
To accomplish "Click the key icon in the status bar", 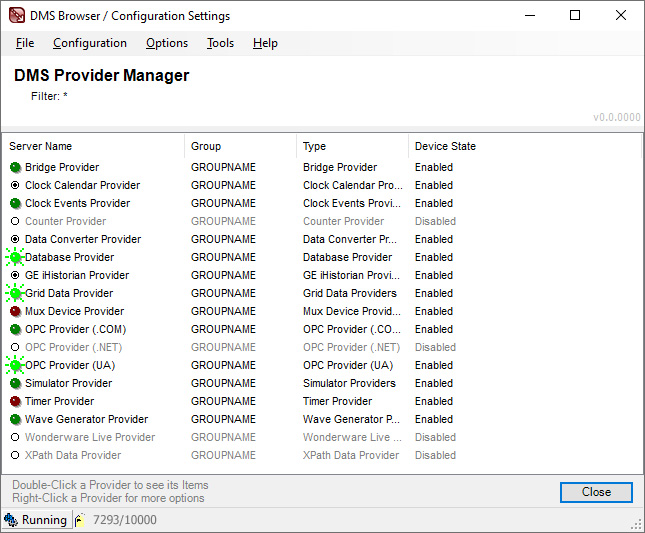I will 79,520.
